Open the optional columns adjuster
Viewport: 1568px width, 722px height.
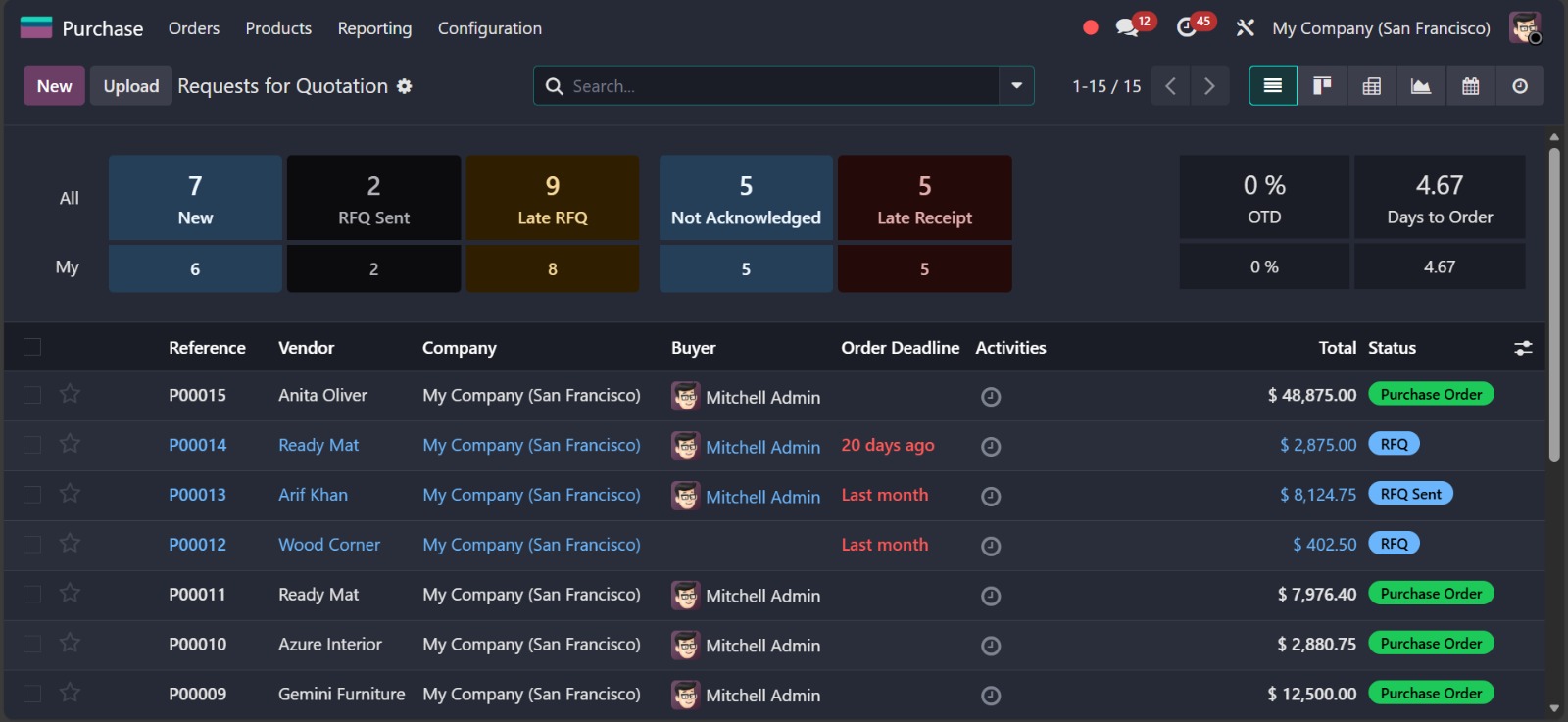click(x=1523, y=348)
